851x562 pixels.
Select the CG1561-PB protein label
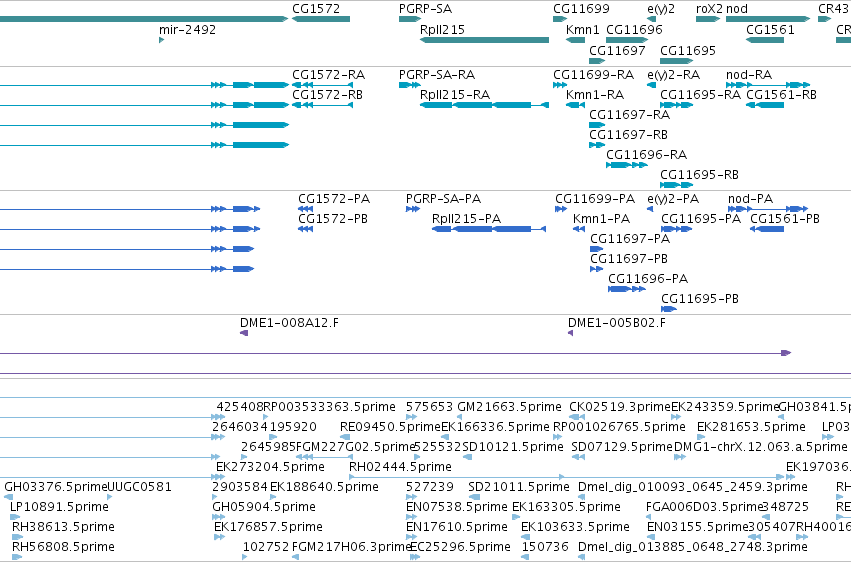tap(785, 219)
